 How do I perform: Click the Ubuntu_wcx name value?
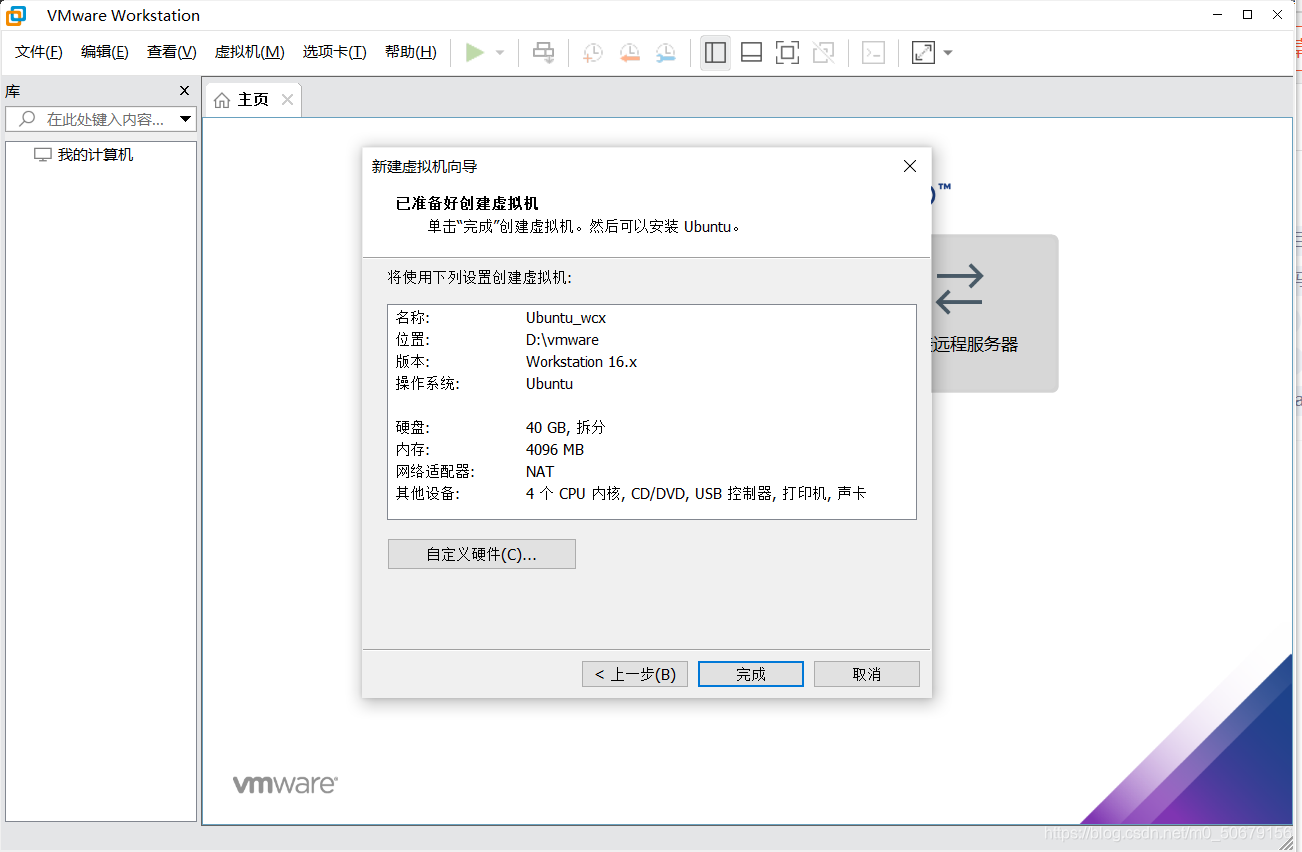click(566, 318)
